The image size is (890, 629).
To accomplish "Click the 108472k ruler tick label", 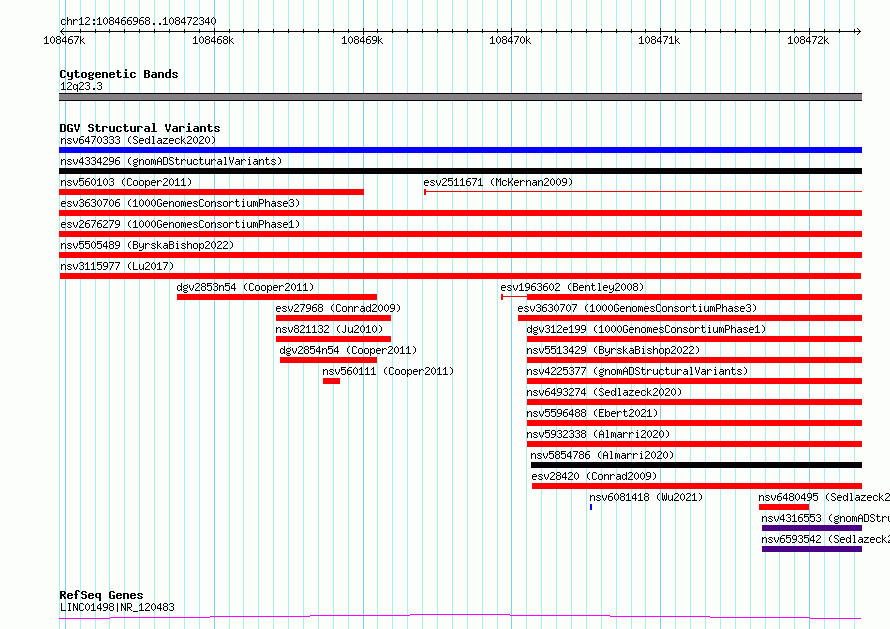I will pyautogui.click(x=808, y=40).
